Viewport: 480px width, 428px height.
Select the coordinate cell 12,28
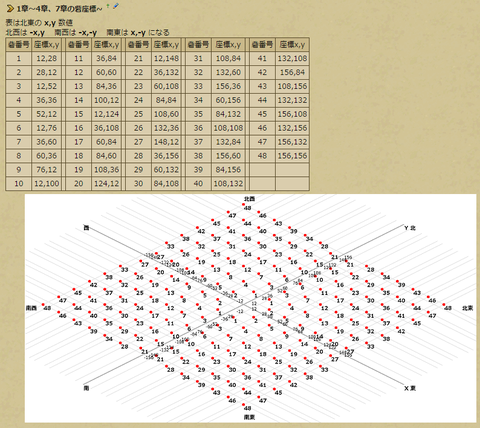tap(47, 58)
